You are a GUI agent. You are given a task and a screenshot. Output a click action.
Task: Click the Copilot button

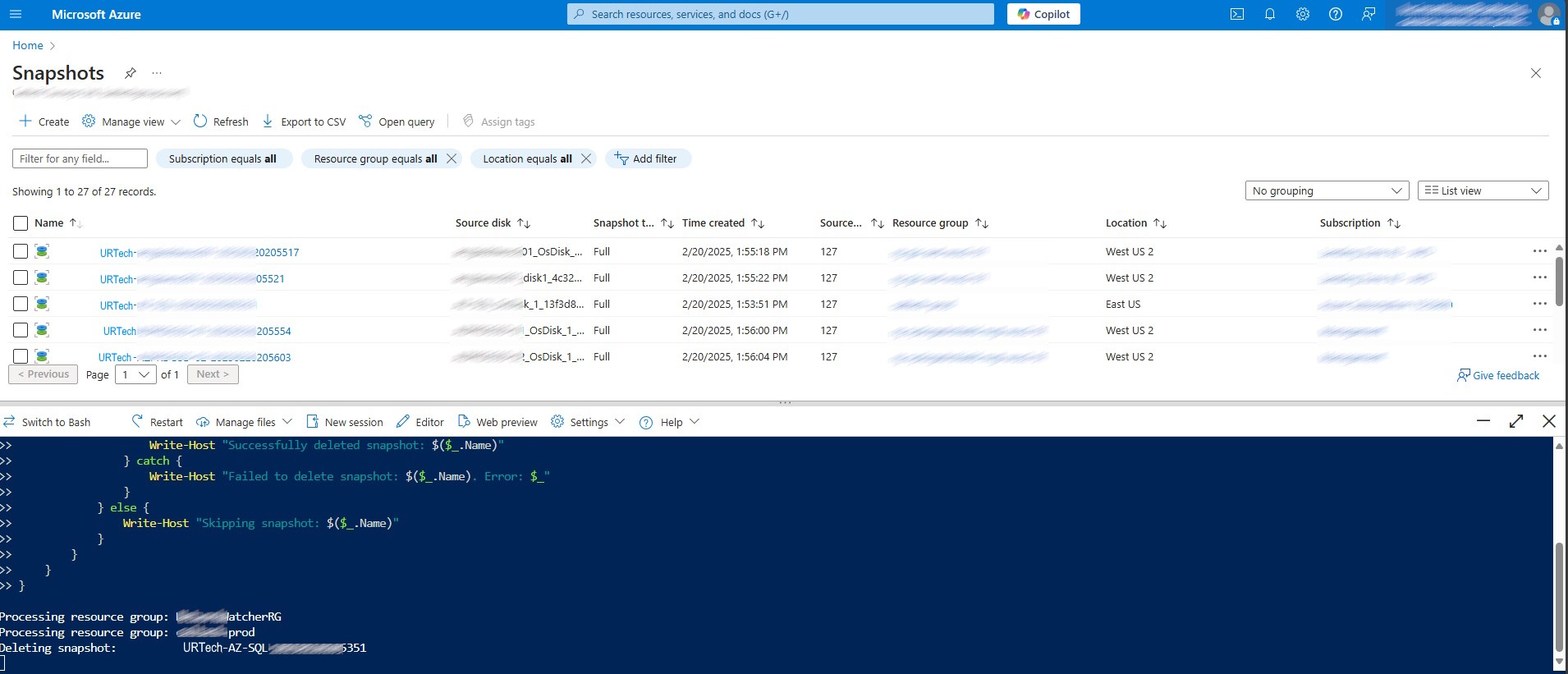pyautogui.click(x=1043, y=14)
